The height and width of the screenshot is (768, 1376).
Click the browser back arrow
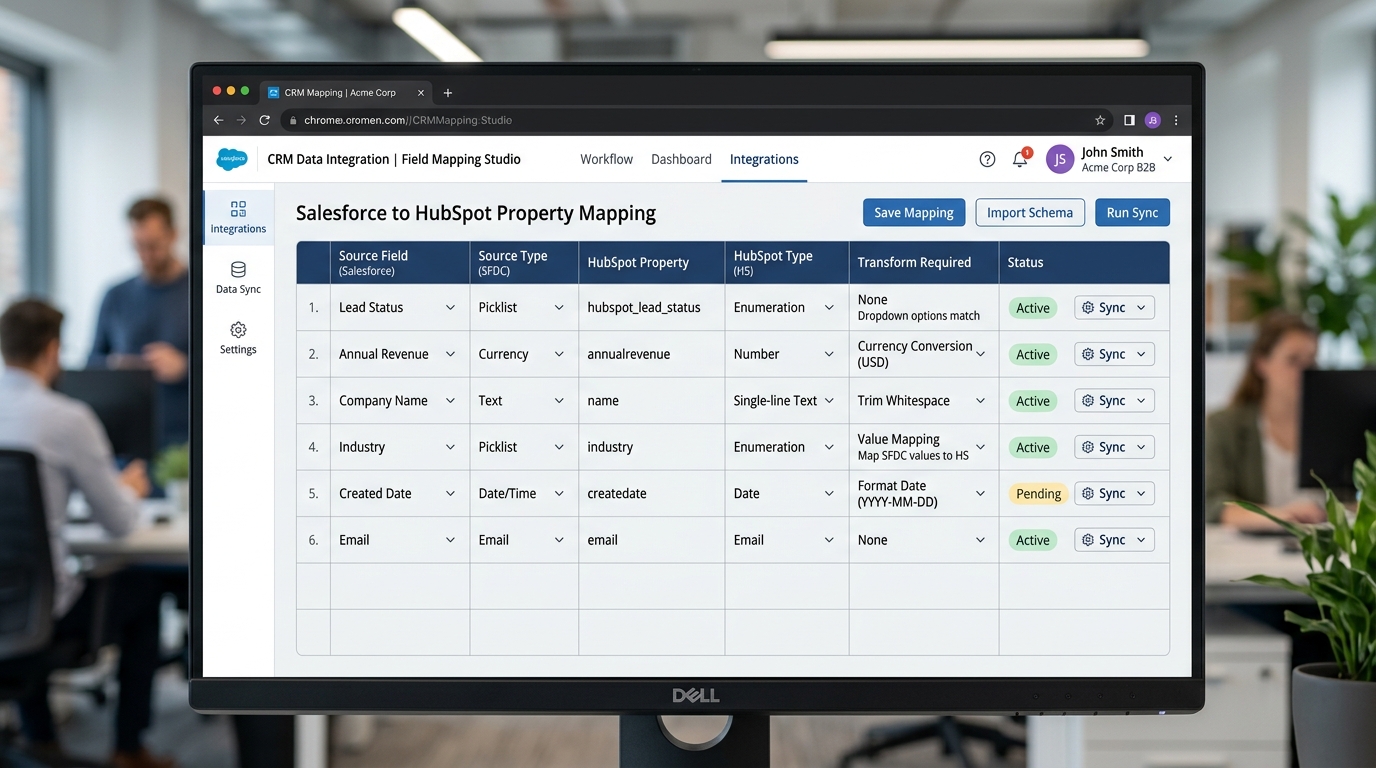tap(218, 120)
